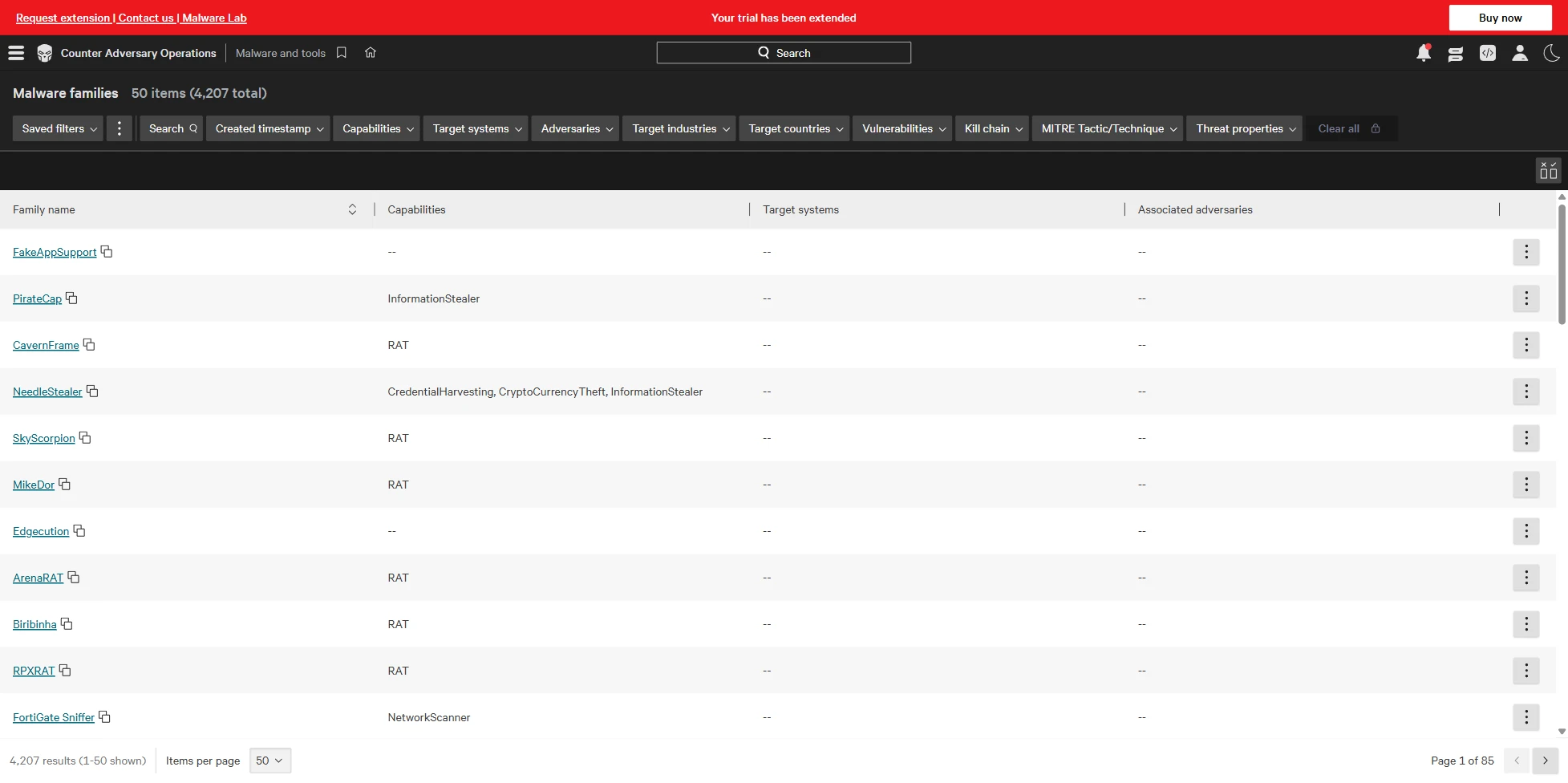Open the CavernFrame malware family
The width and height of the screenshot is (1568, 783).
(46, 345)
